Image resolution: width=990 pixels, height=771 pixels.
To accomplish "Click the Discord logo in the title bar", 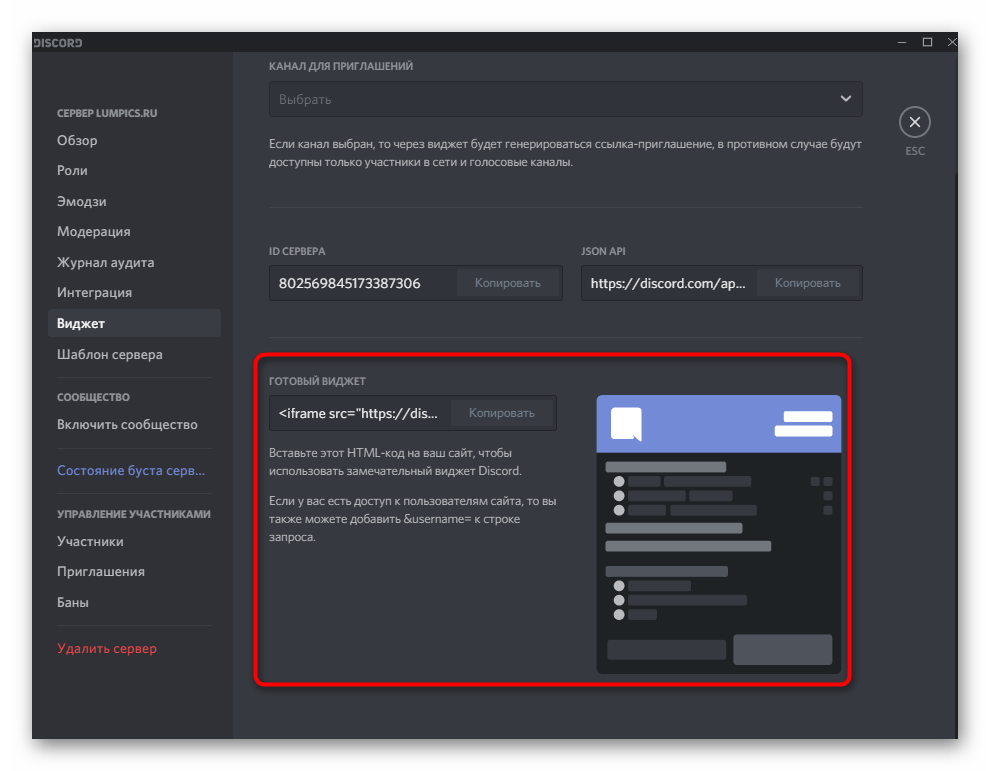I will pyautogui.click(x=57, y=42).
